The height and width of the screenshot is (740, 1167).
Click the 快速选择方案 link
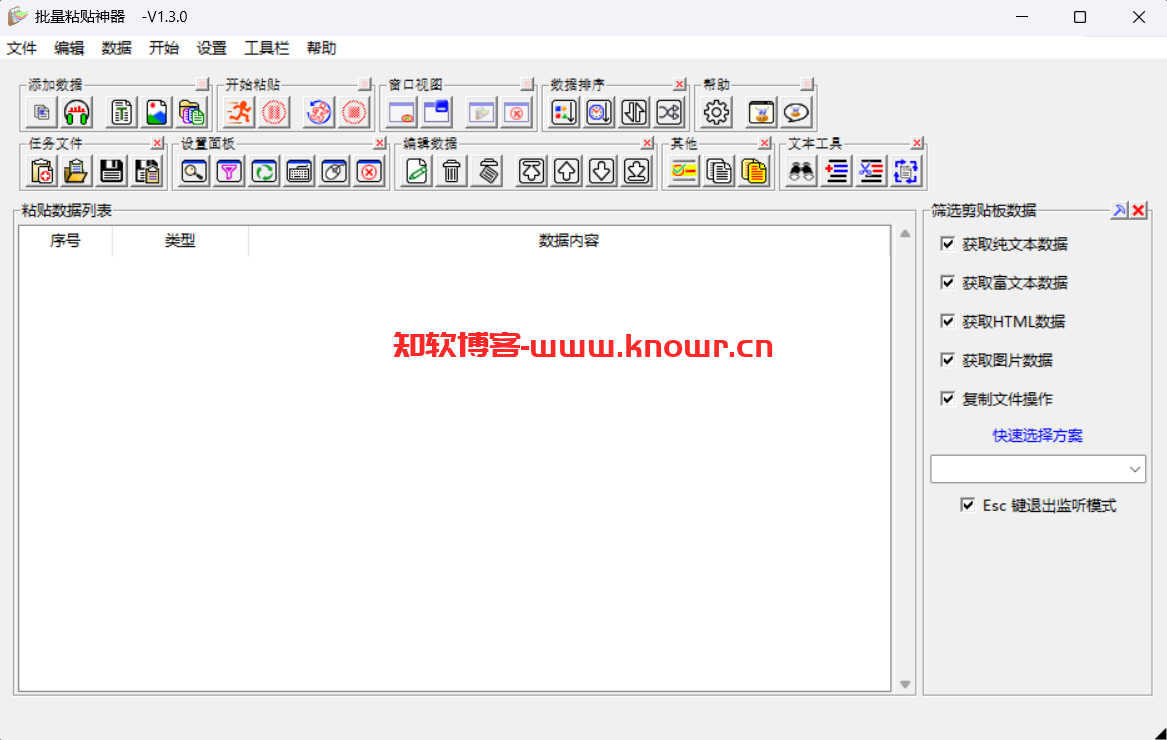(1037, 436)
